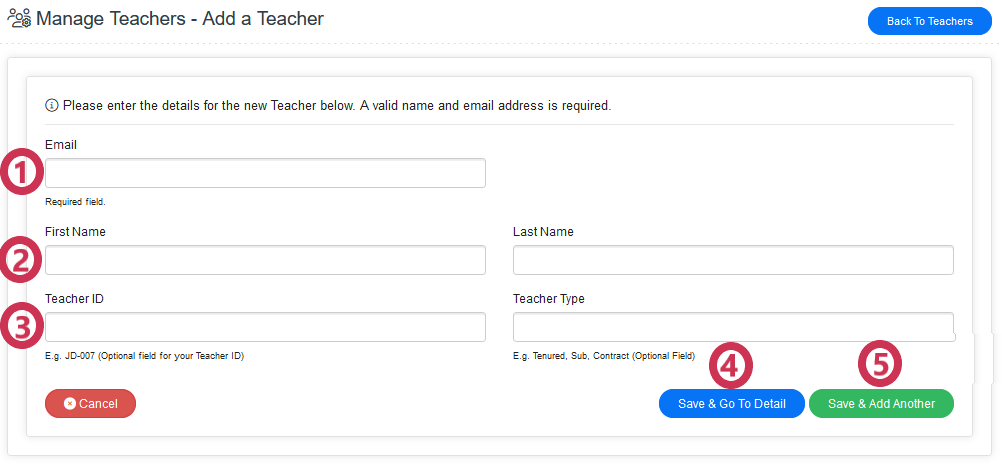The image size is (1002, 464).
Task: Click the red number 3 marker
Action: (x=21, y=326)
